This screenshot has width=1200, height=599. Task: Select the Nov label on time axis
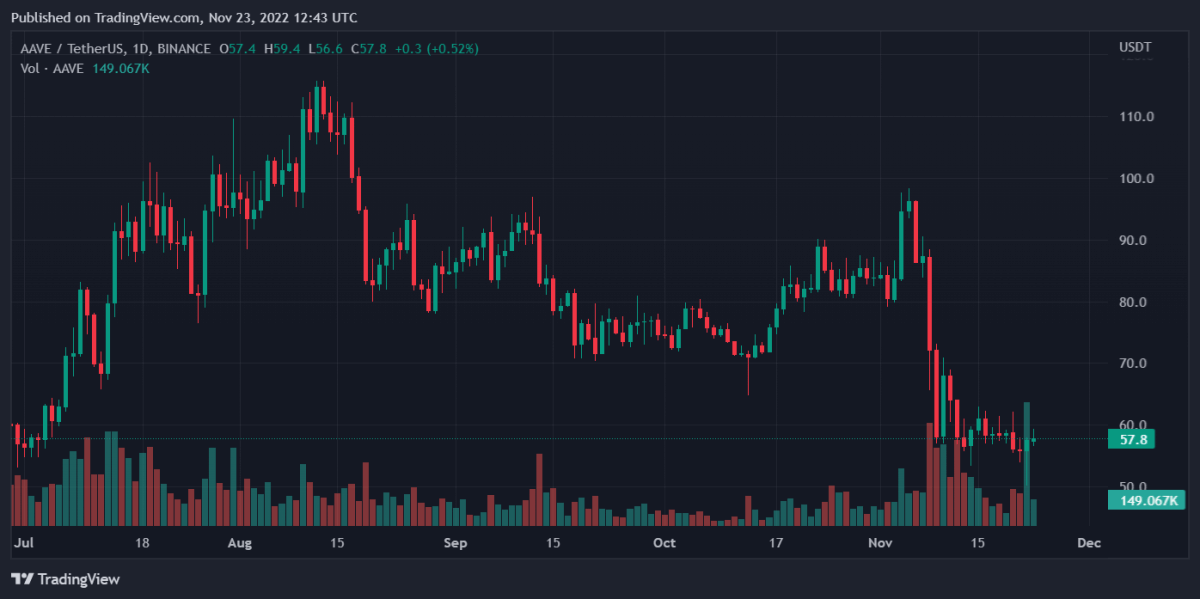point(880,543)
